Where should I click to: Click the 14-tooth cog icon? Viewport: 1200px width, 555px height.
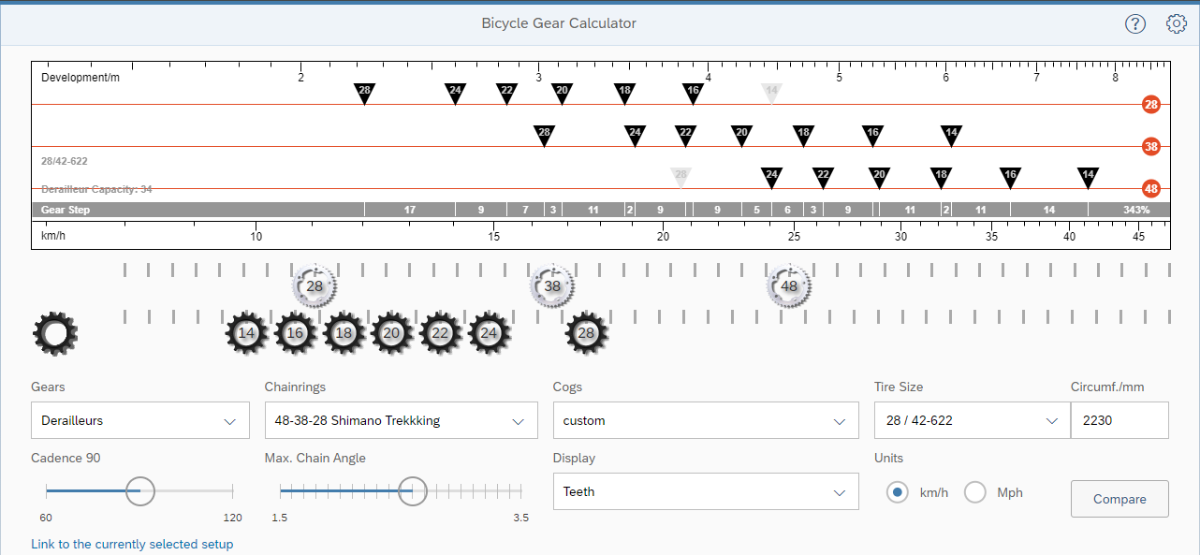pos(247,333)
